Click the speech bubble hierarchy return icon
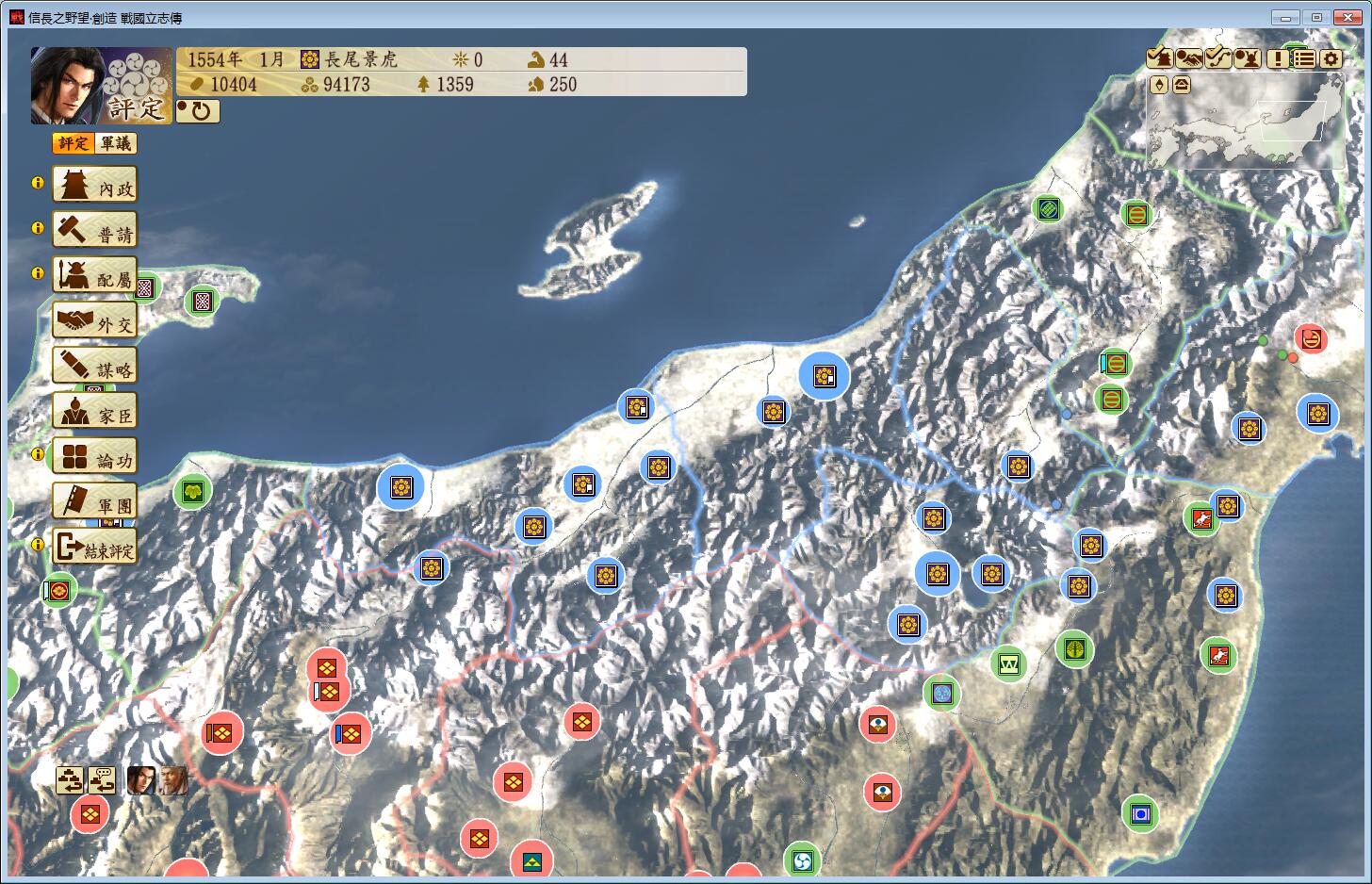The image size is (1372, 884). tap(102, 780)
